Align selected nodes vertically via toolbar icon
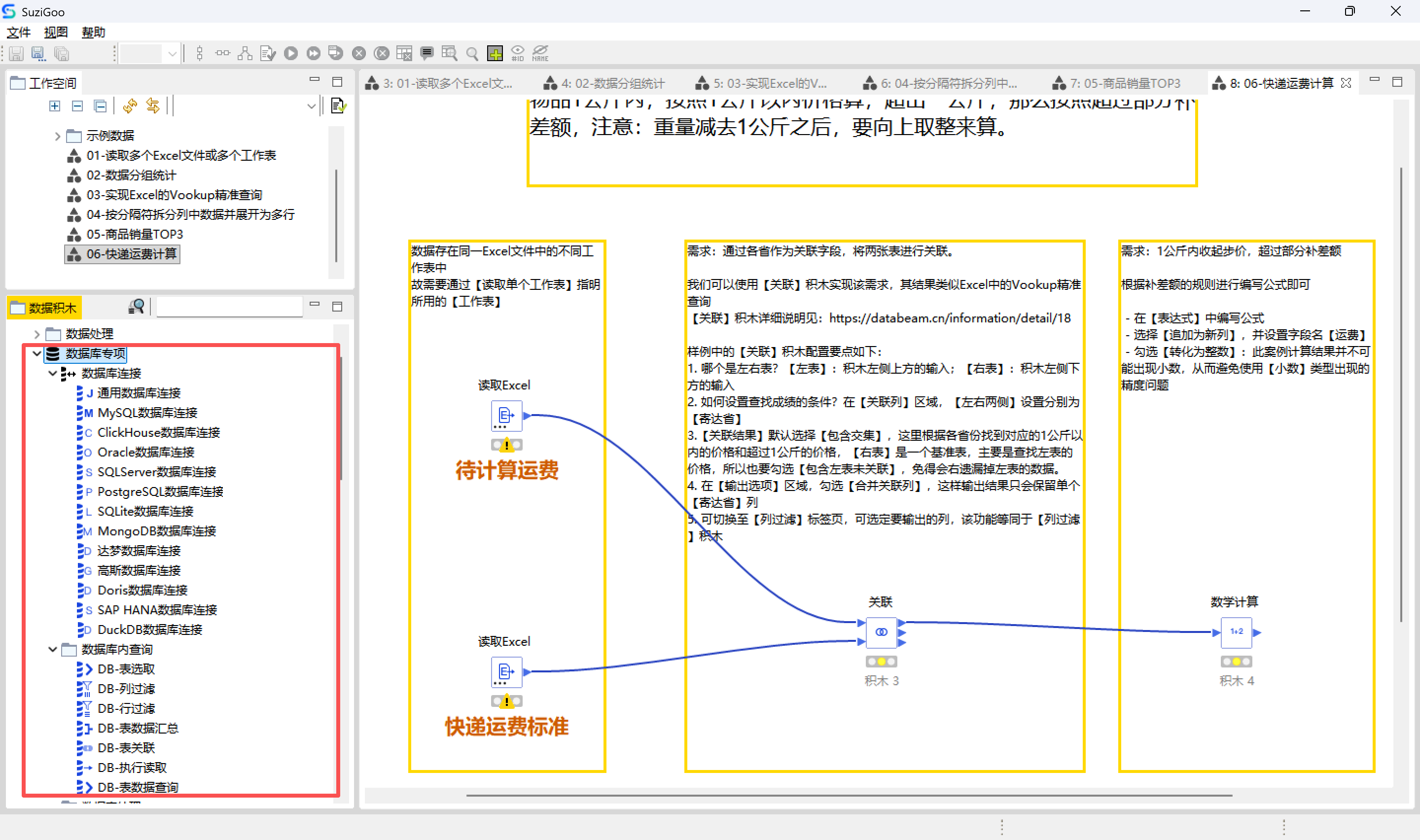This screenshot has width=1420, height=840. 199,54
